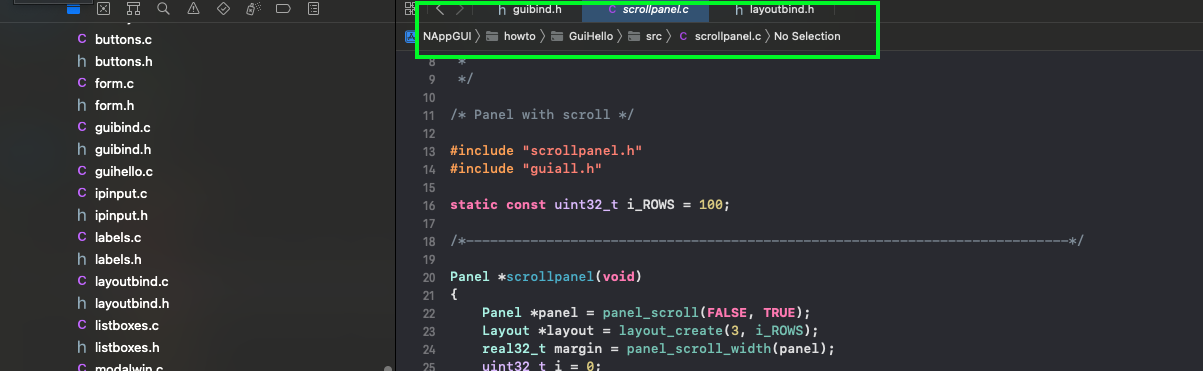Open the Find navigator magnifier icon

163,8
